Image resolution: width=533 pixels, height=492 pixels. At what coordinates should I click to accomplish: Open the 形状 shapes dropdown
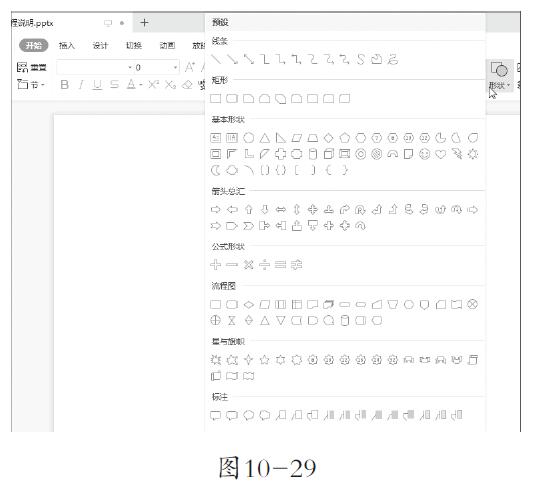499,76
